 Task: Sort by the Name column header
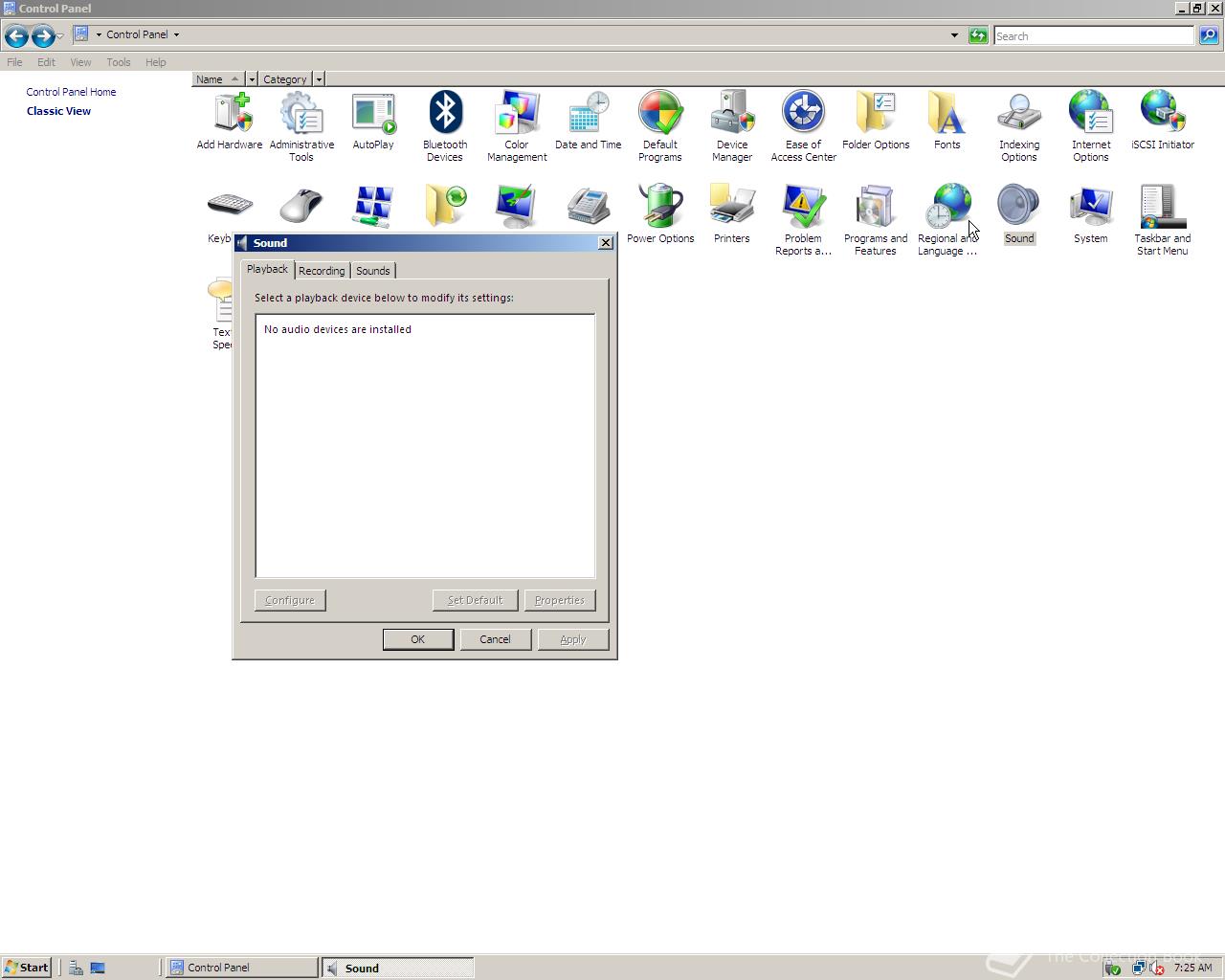218,79
